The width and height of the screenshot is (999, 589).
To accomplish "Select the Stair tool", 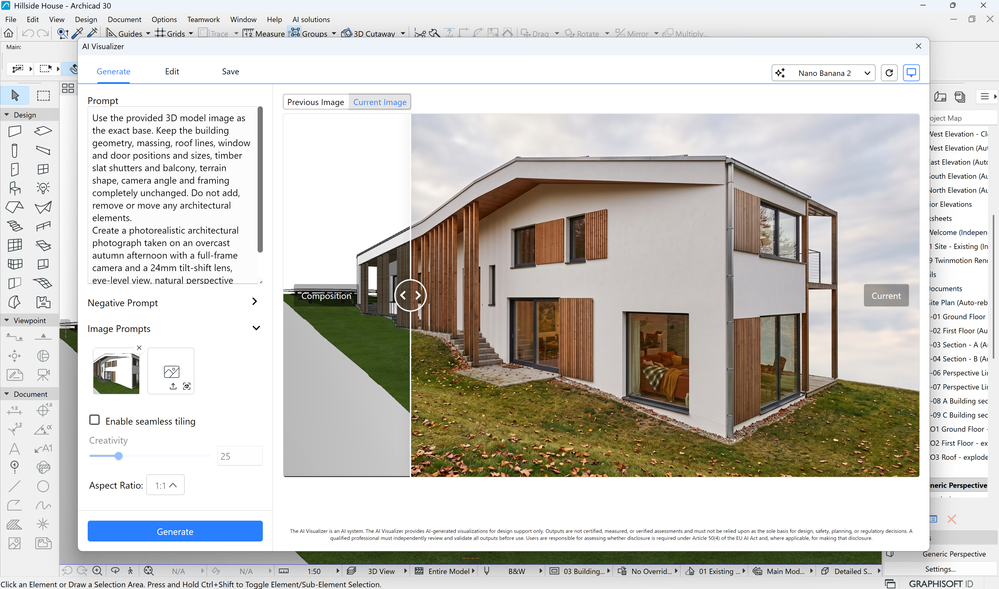I will pos(15,226).
